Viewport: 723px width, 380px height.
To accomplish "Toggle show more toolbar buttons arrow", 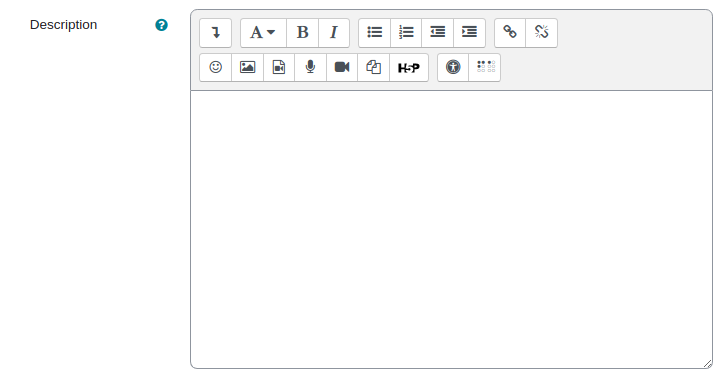I will point(215,33).
